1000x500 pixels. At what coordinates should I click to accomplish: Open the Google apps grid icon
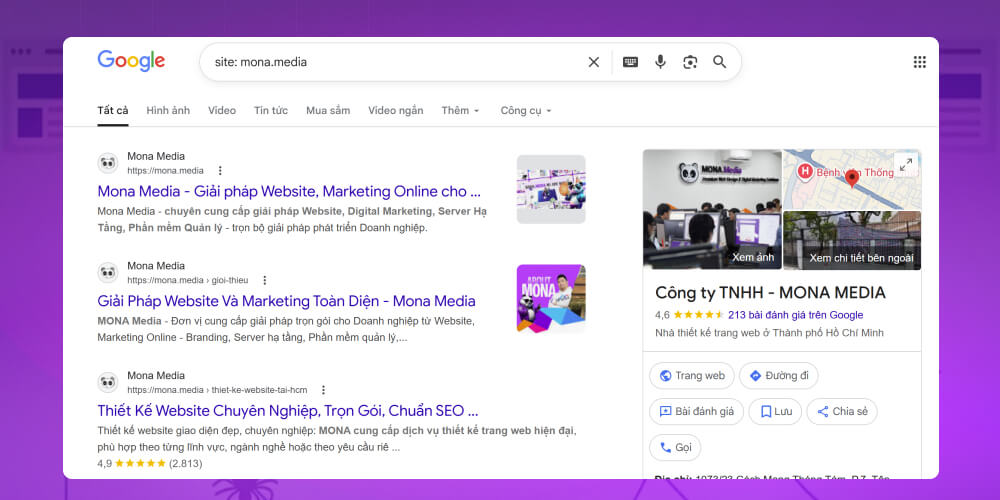pyautogui.click(x=919, y=62)
